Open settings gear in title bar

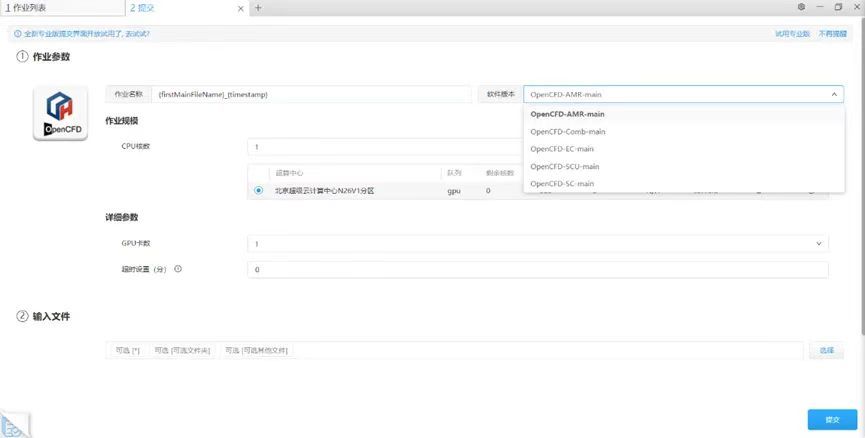[x=801, y=7]
